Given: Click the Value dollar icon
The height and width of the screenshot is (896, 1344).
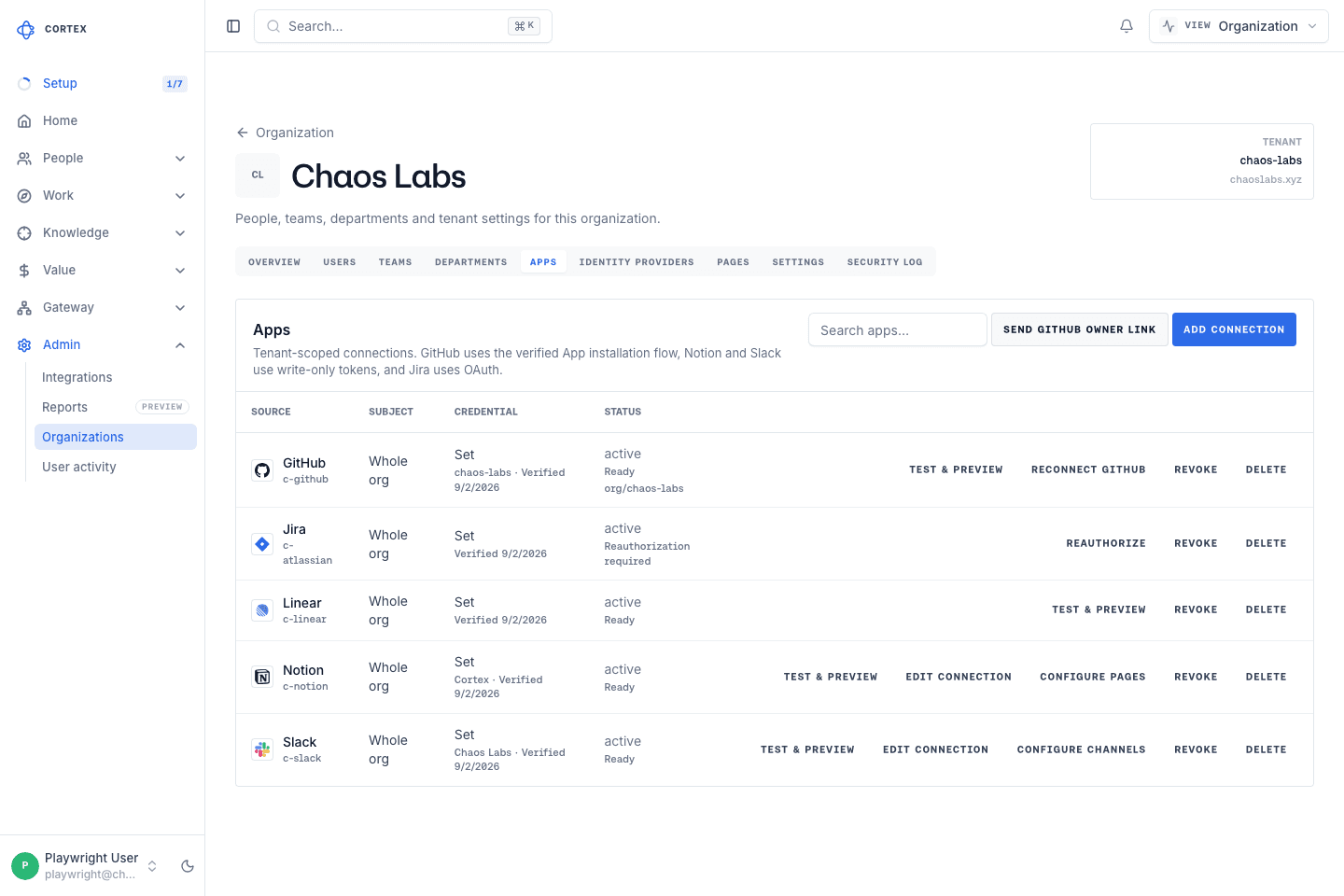Looking at the screenshot, I should click(x=24, y=270).
